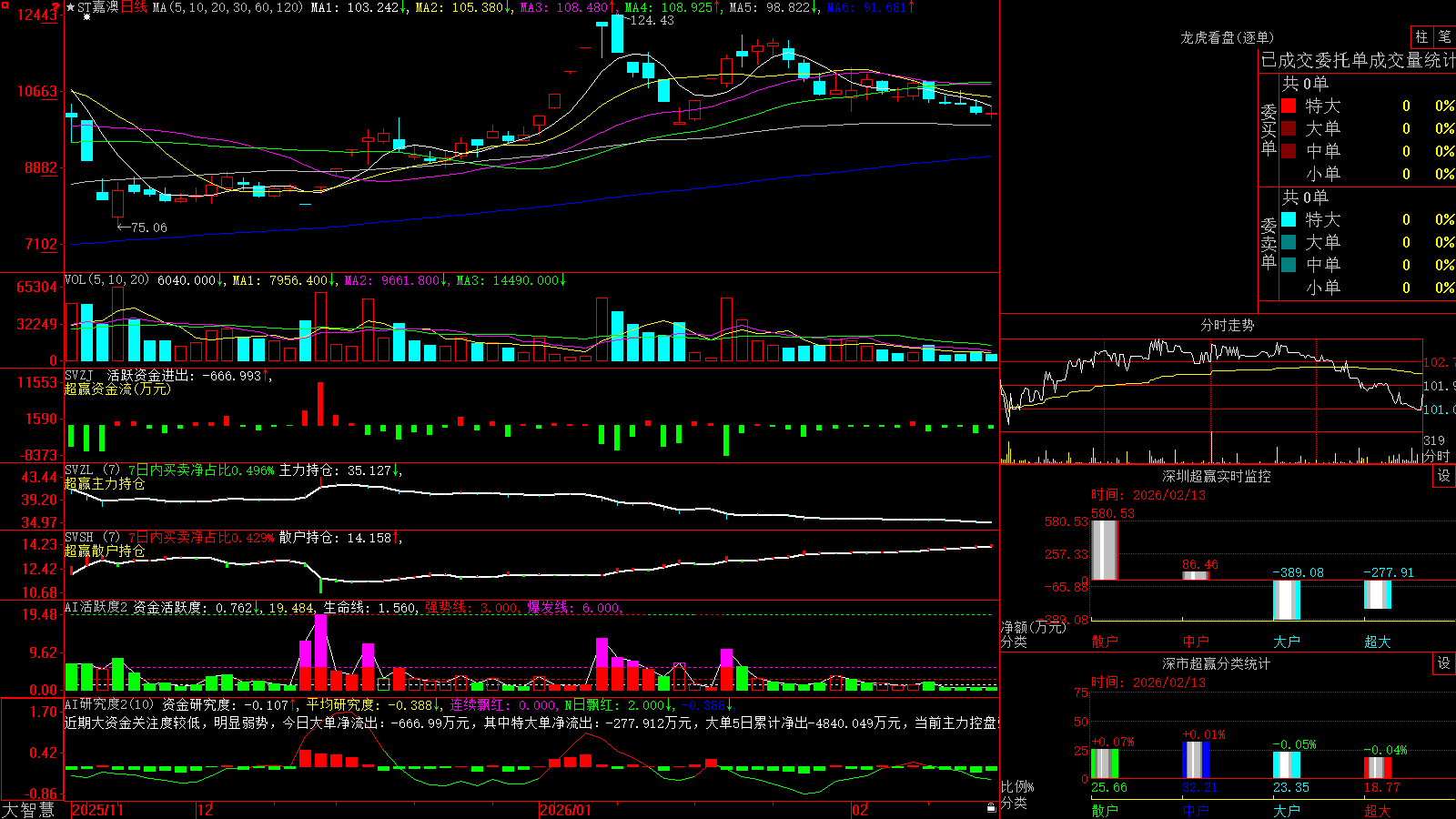Select the 日线 period label
This screenshot has width=1456, height=819.
134,7
